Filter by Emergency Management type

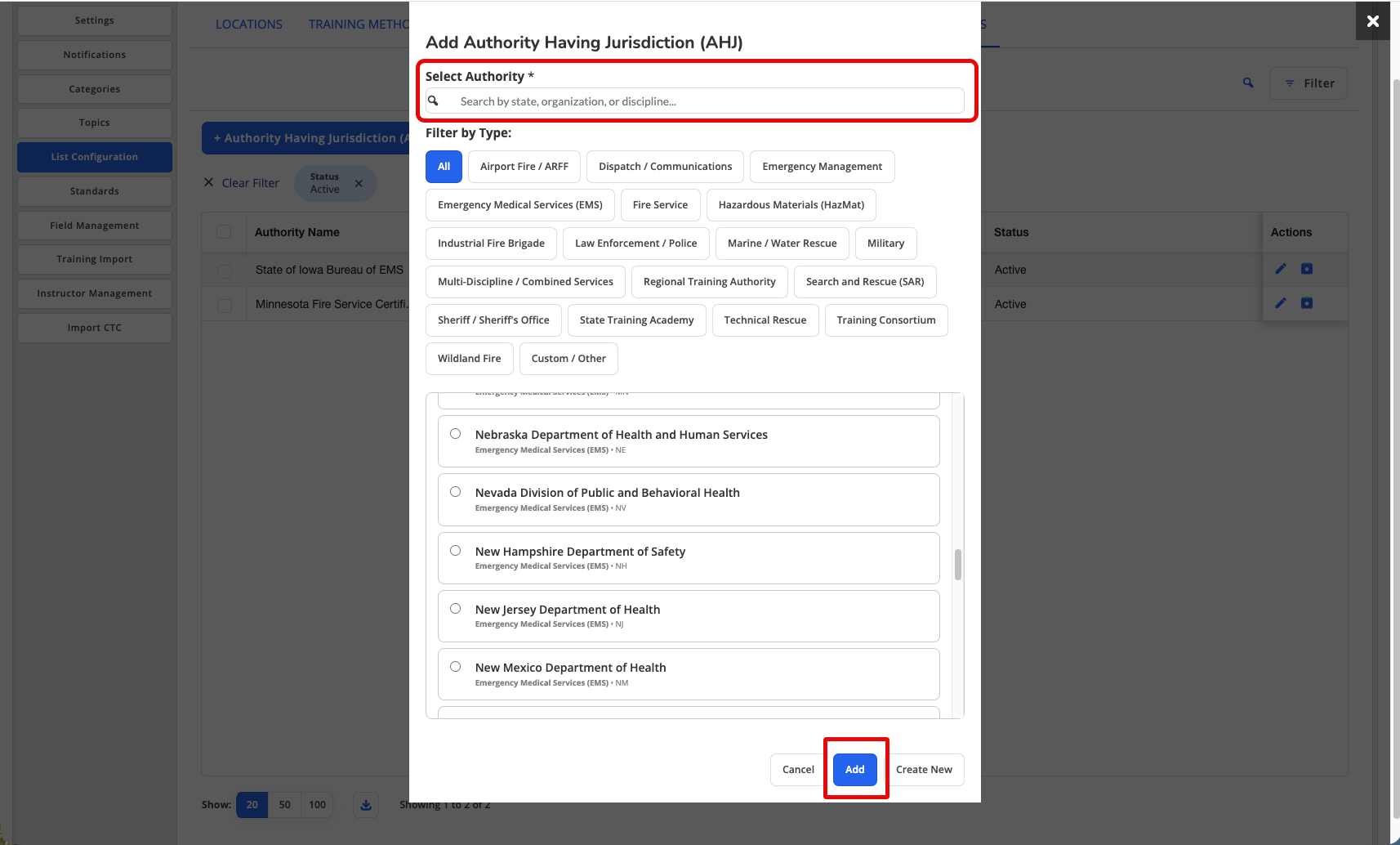tap(823, 167)
